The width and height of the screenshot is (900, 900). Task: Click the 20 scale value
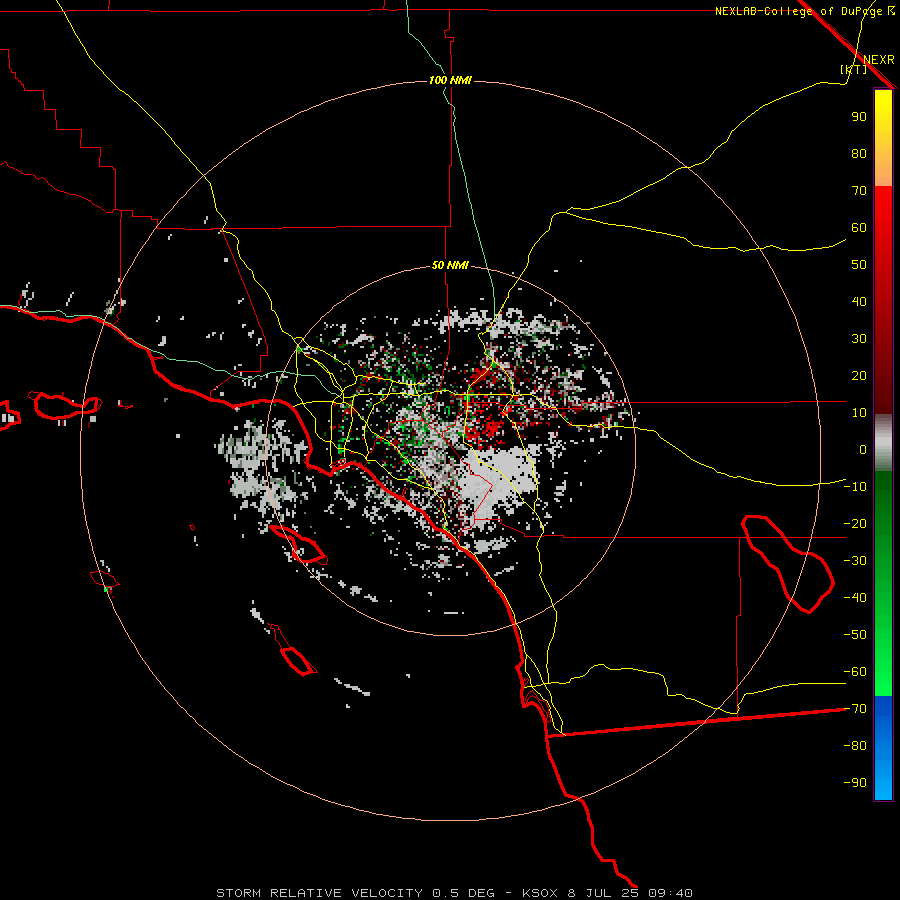pos(859,375)
